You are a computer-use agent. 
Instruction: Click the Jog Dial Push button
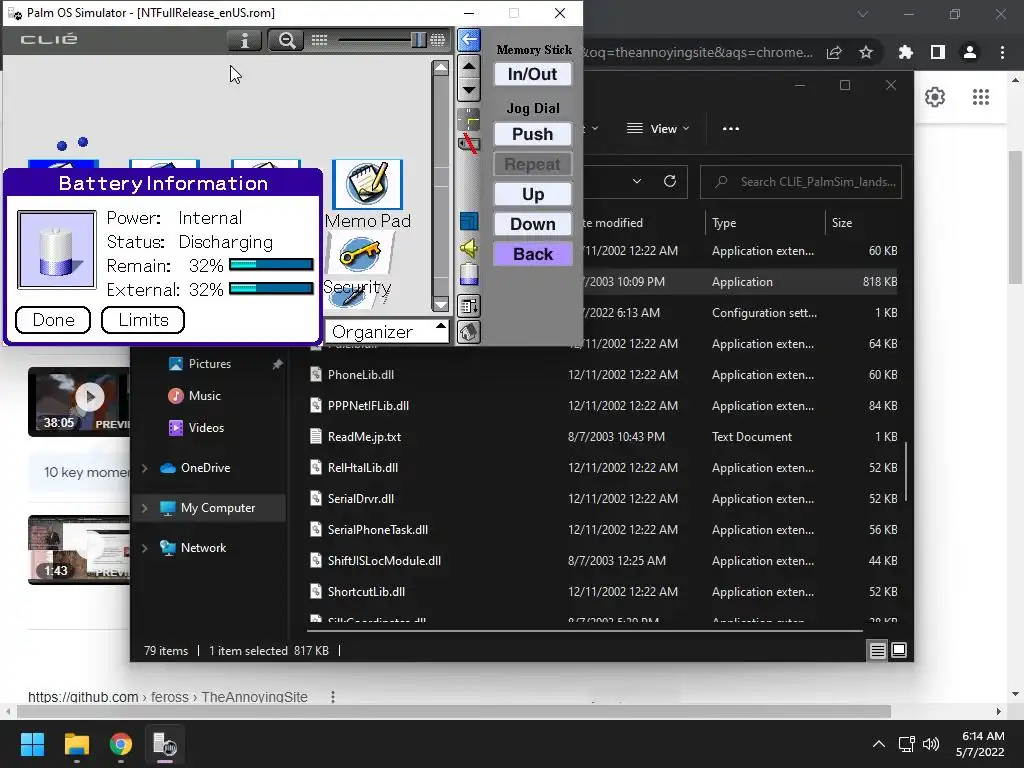tap(532, 134)
